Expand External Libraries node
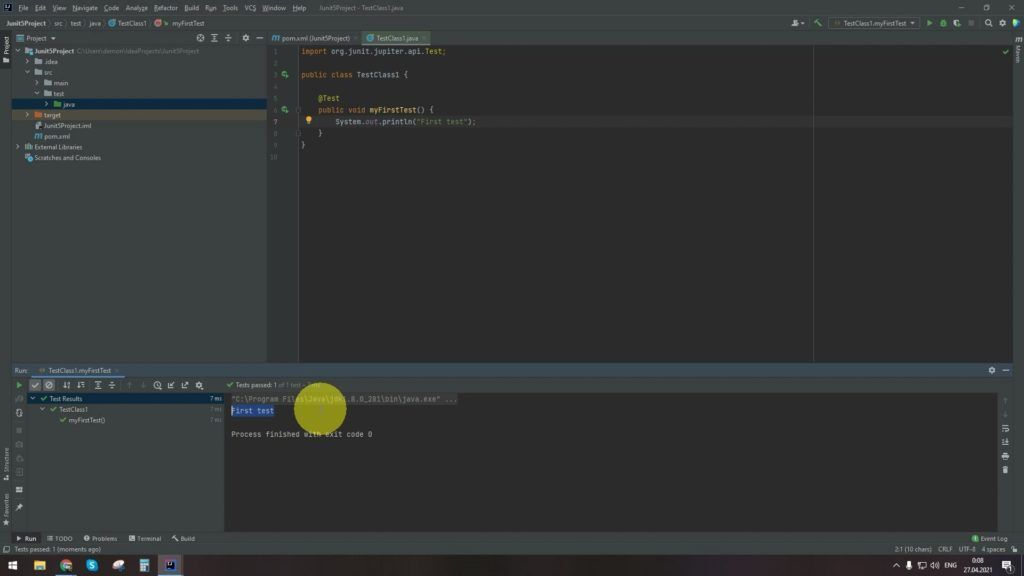 click(19, 147)
